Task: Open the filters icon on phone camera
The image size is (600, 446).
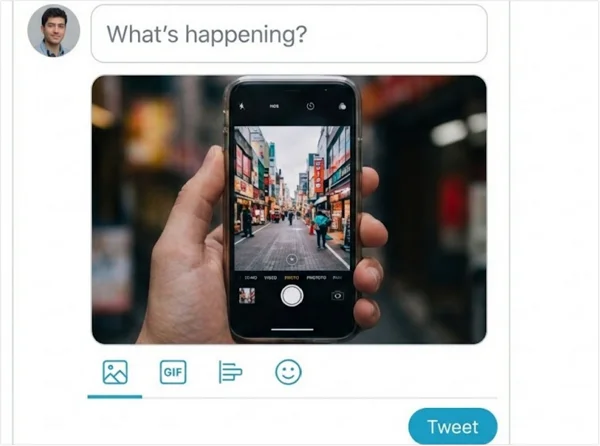Action: click(x=342, y=106)
